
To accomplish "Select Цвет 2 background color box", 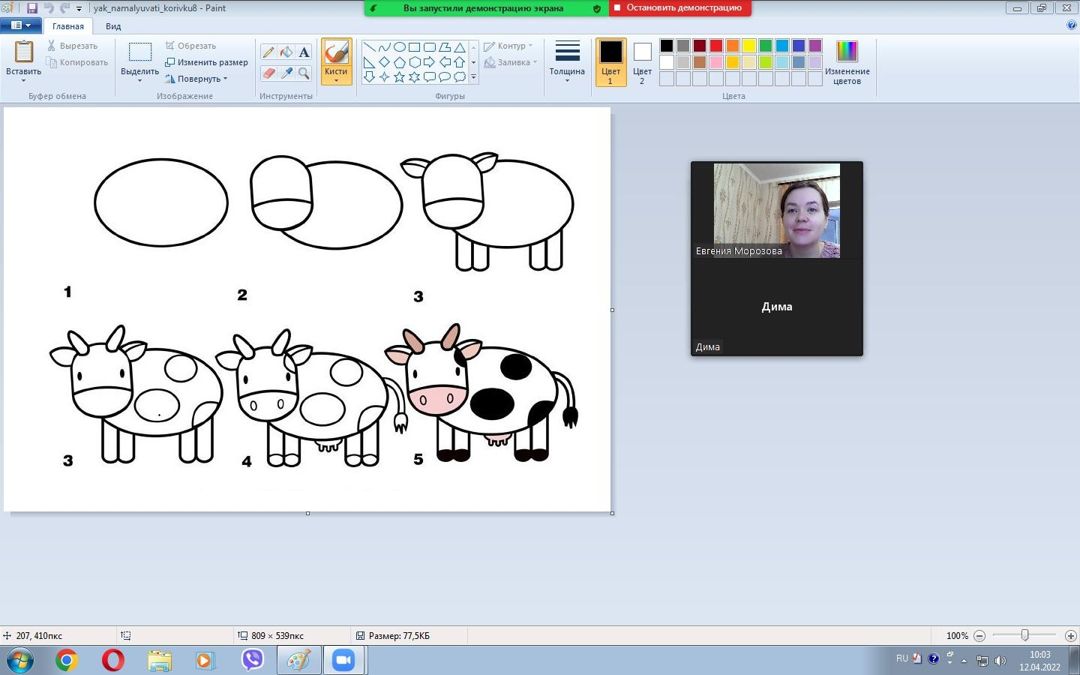I will pyautogui.click(x=642, y=60).
